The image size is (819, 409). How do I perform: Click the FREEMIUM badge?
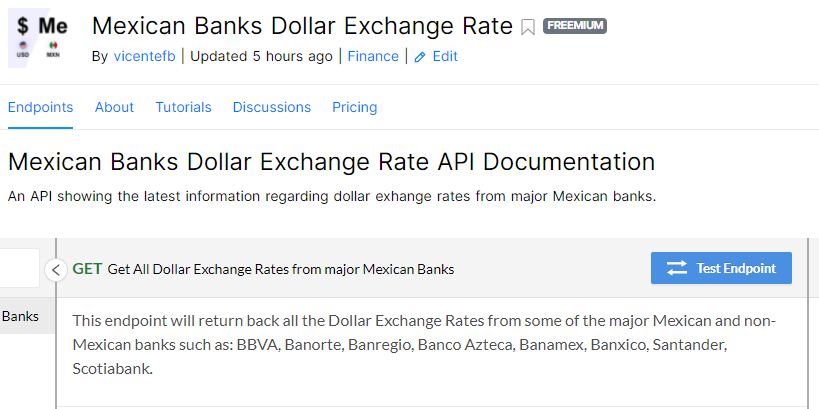click(x=575, y=26)
